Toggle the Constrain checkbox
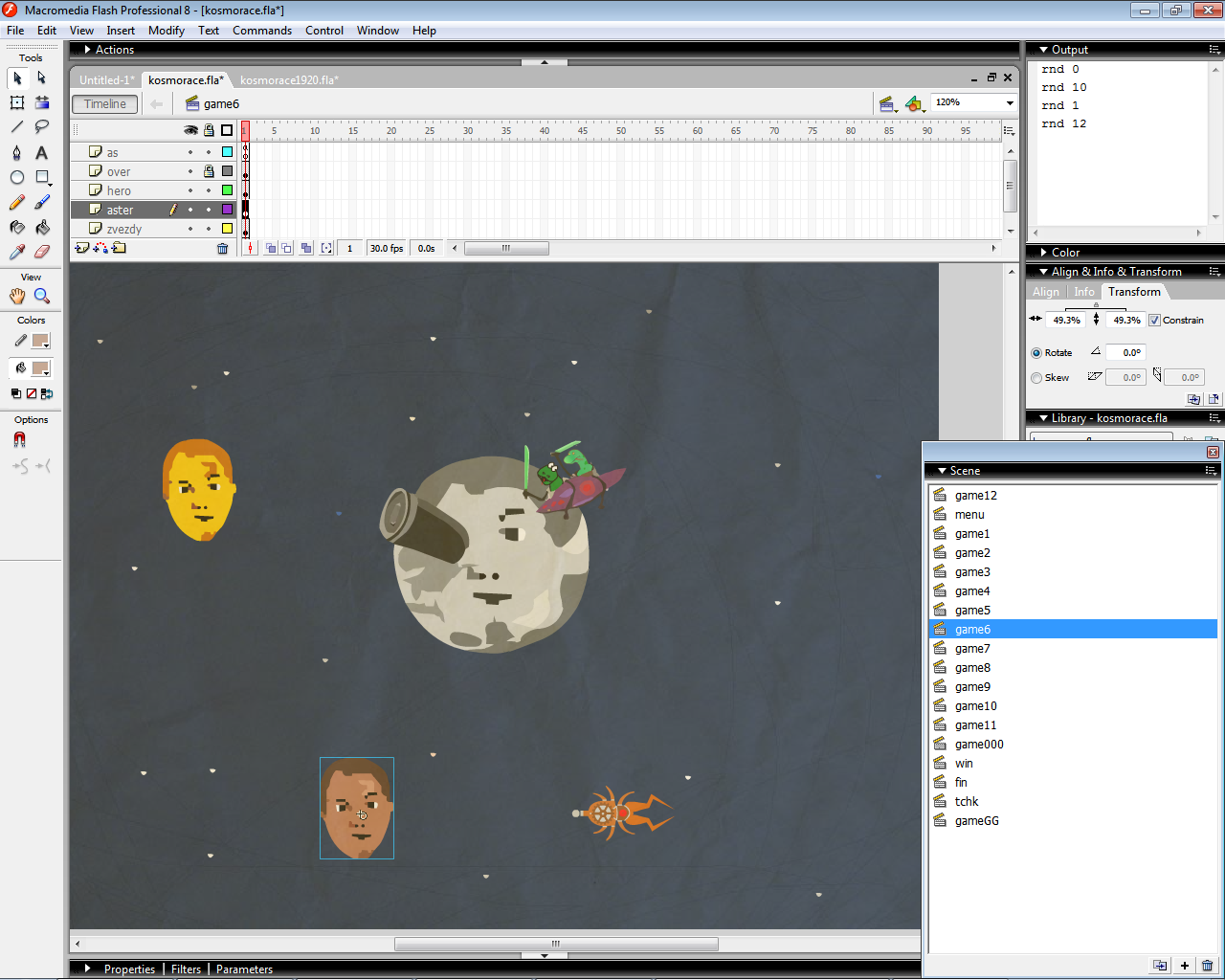1225x980 pixels. [1154, 320]
